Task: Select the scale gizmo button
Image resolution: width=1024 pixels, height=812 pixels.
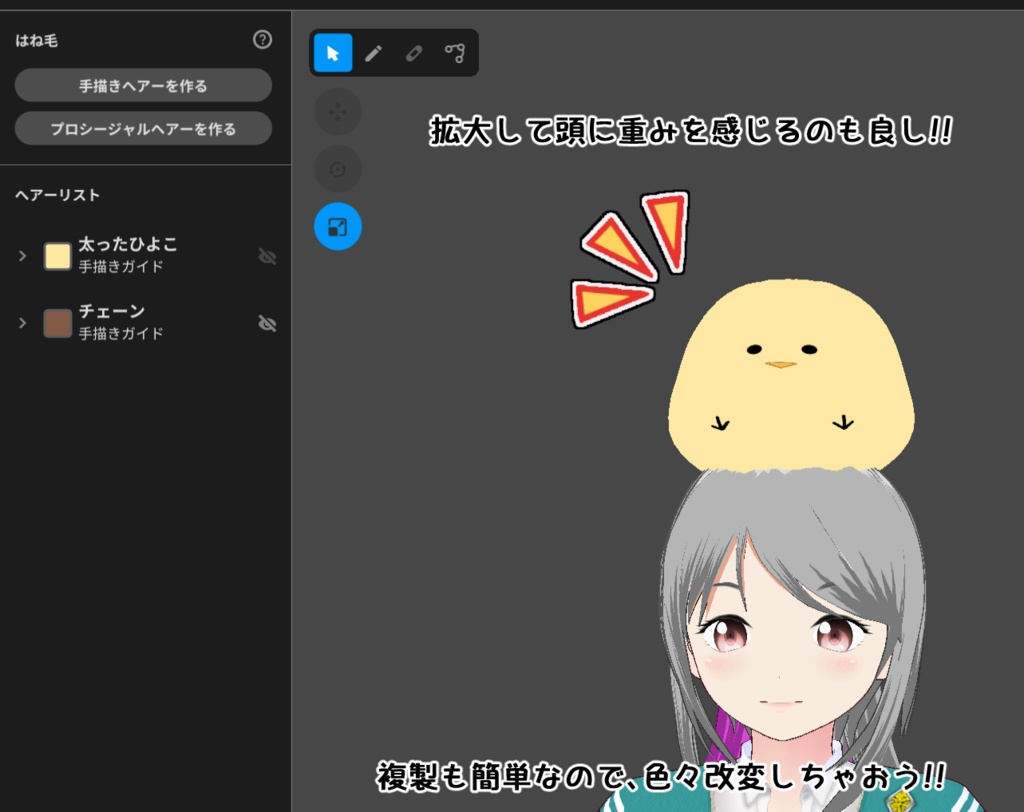Action: click(337, 227)
